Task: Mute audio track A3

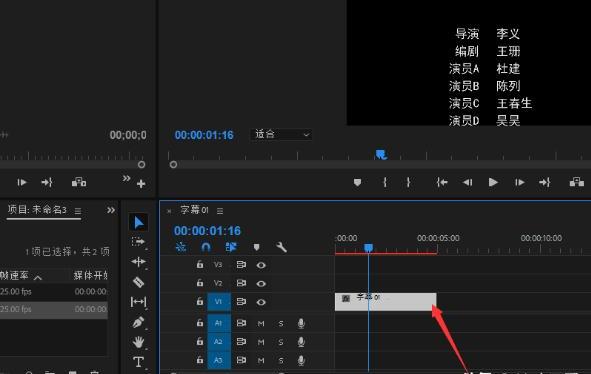Action: (x=261, y=360)
